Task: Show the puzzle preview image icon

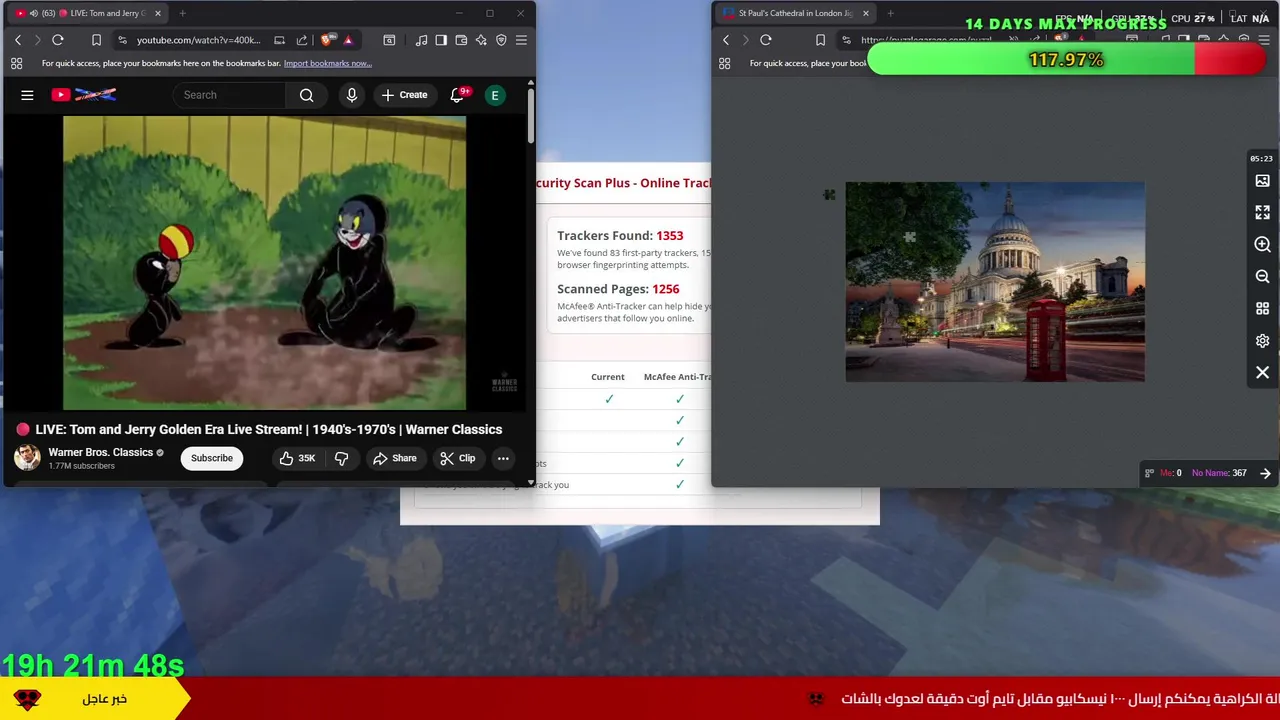Action: coord(1262,181)
